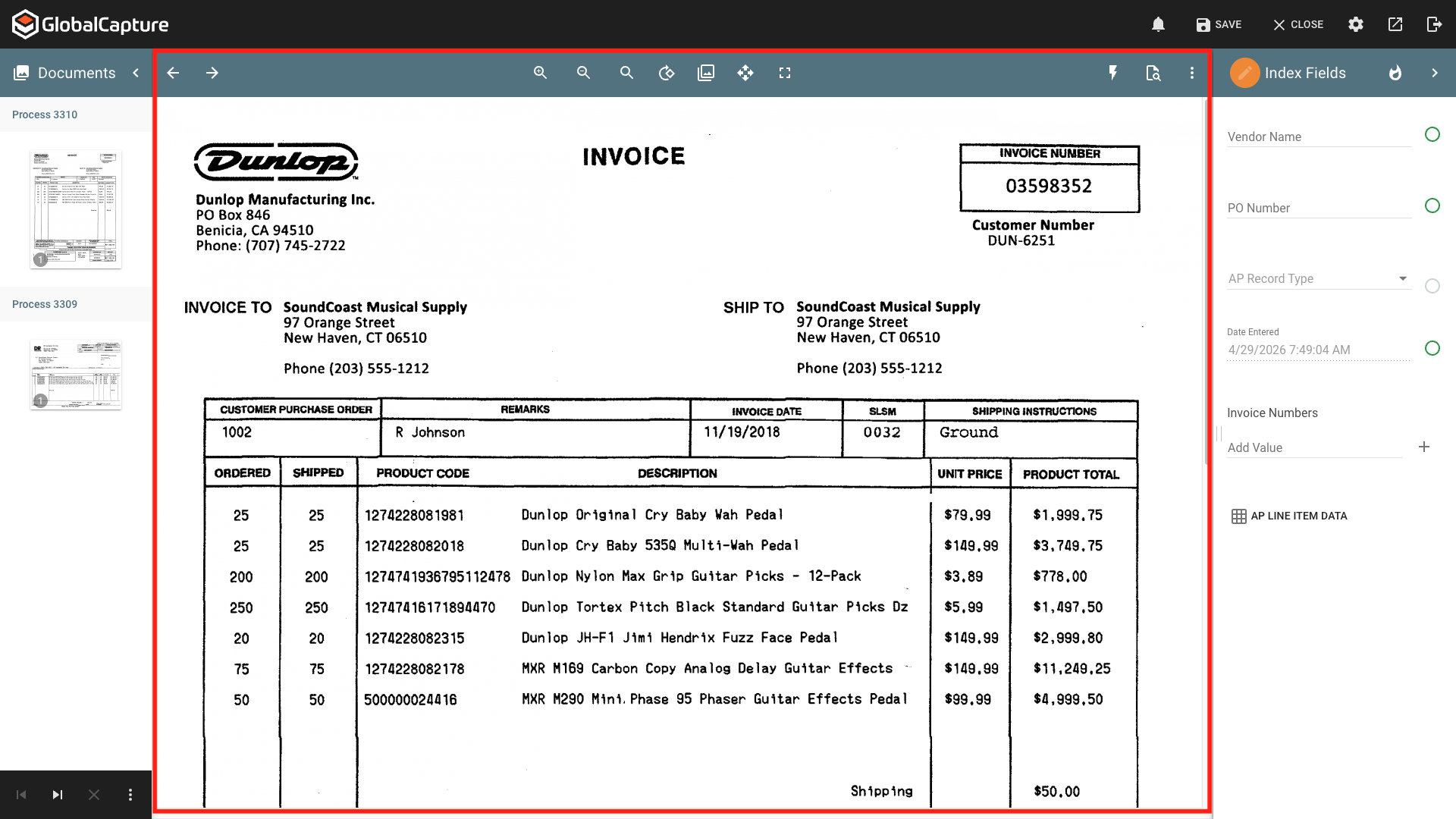Save the current batch
The height and width of the screenshot is (819, 1456).
click(1219, 24)
